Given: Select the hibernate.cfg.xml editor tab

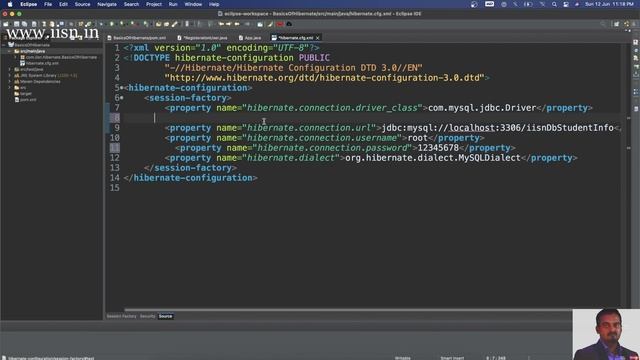Looking at the screenshot, I should click(x=296, y=38).
